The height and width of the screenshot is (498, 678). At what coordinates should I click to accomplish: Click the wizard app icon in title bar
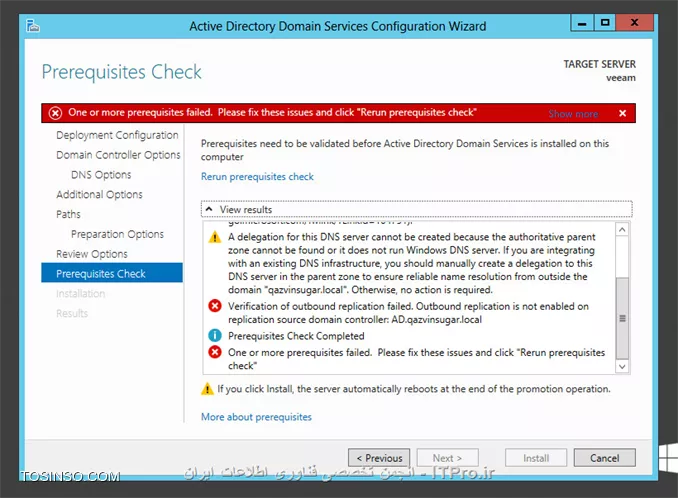[33, 26]
